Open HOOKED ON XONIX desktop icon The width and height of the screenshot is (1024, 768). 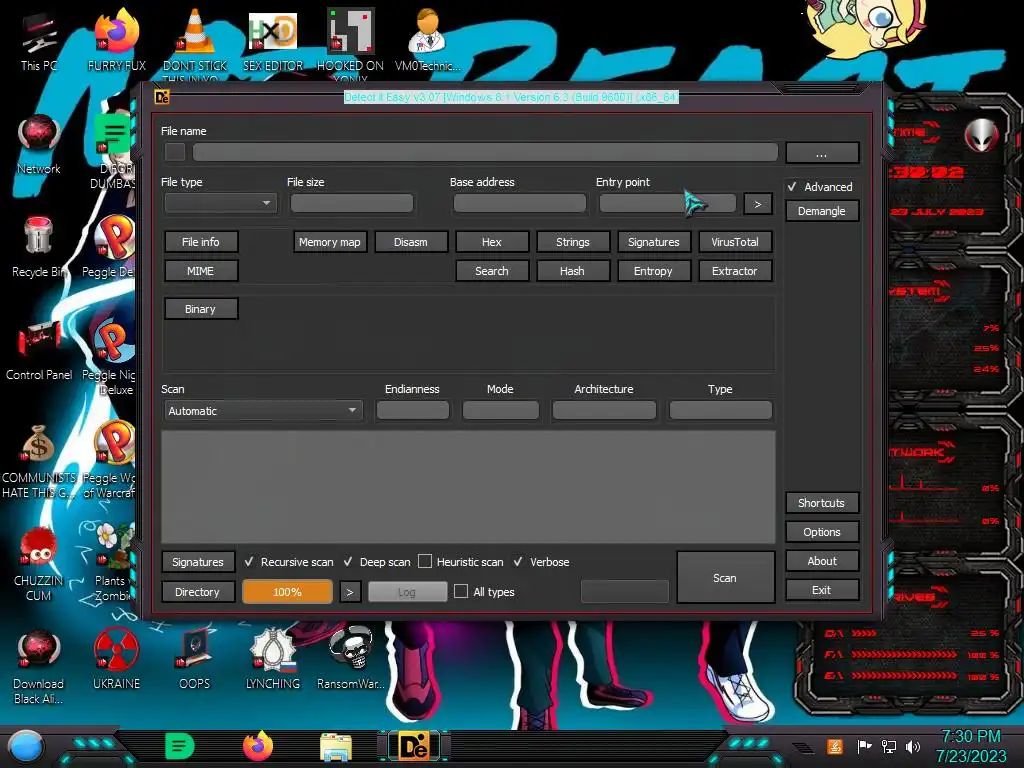pyautogui.click(x=350, y=40)
